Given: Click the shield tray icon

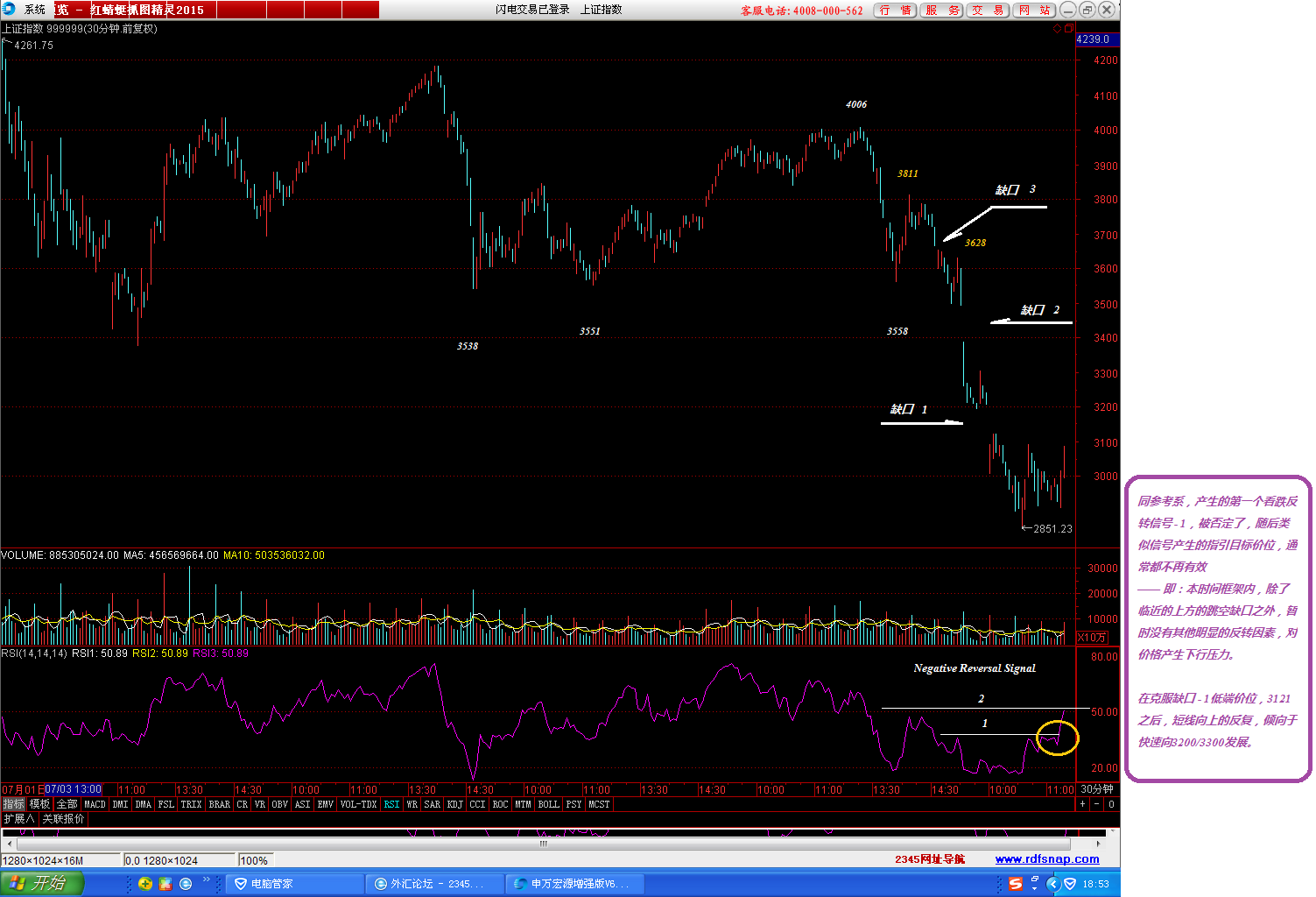Looking at the screenshot, I should coord(1070,884).
